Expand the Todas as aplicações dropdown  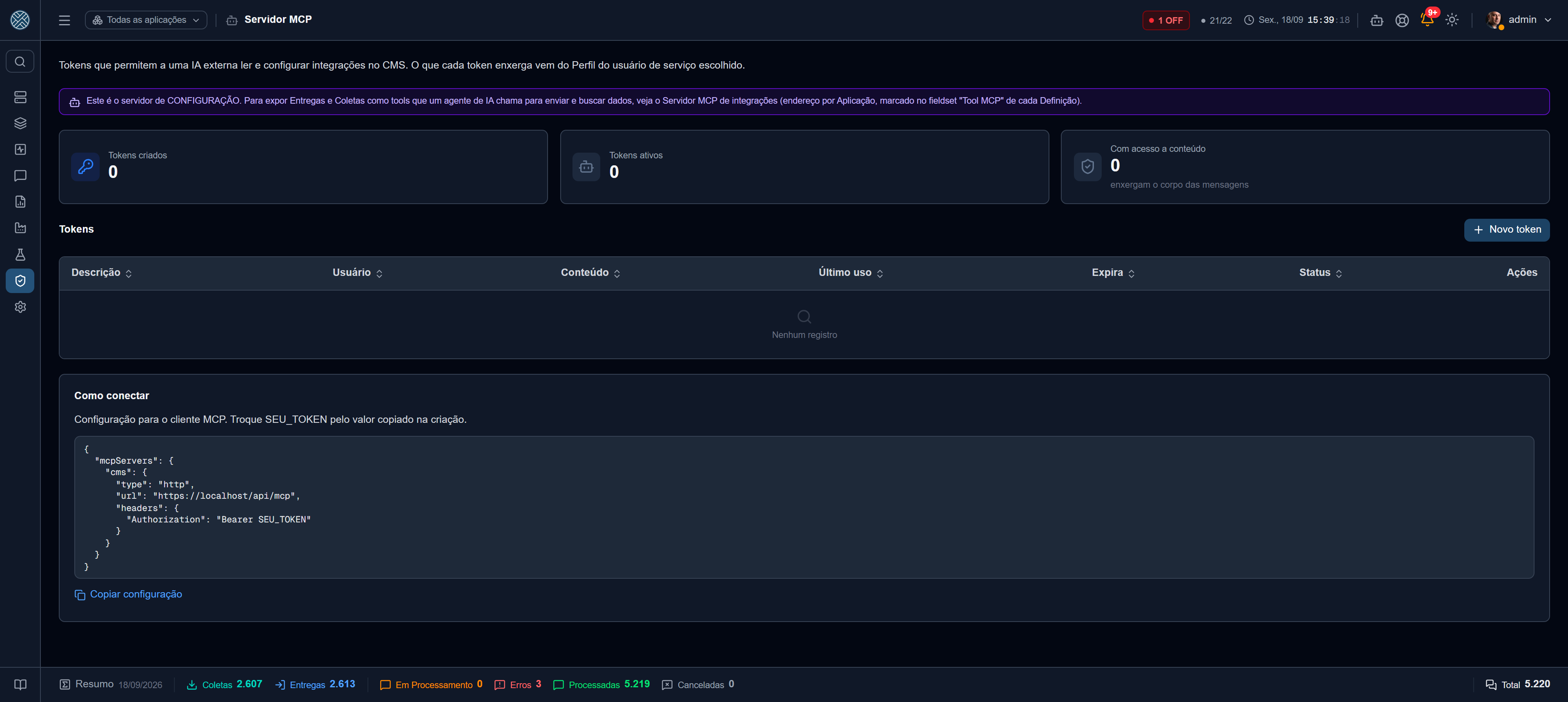(x=146, y=20)
